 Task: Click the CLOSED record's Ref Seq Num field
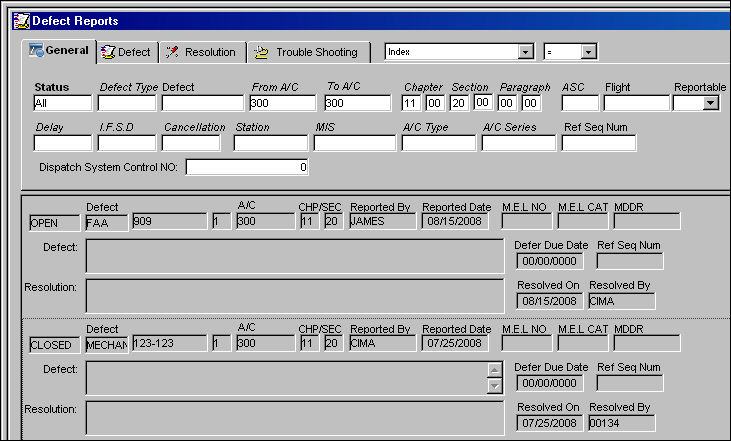(x=630, y=383)
